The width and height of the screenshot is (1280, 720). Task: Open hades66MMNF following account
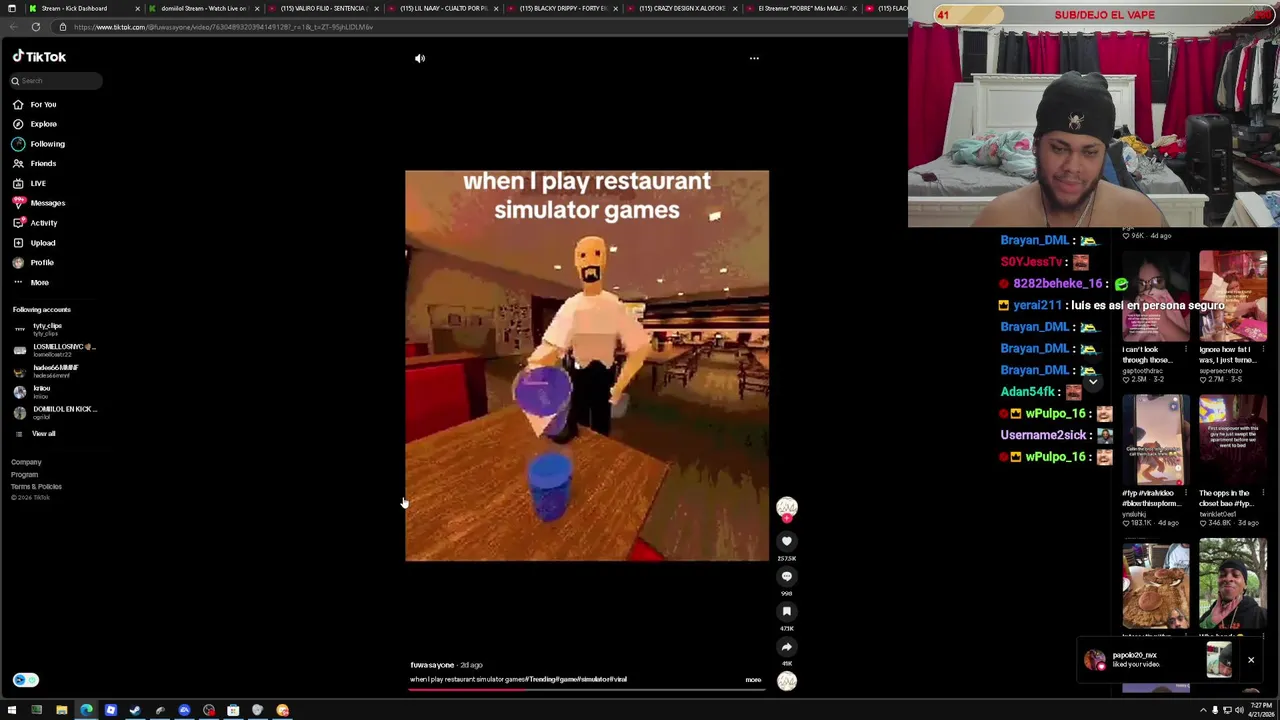(x=46, y=370)
